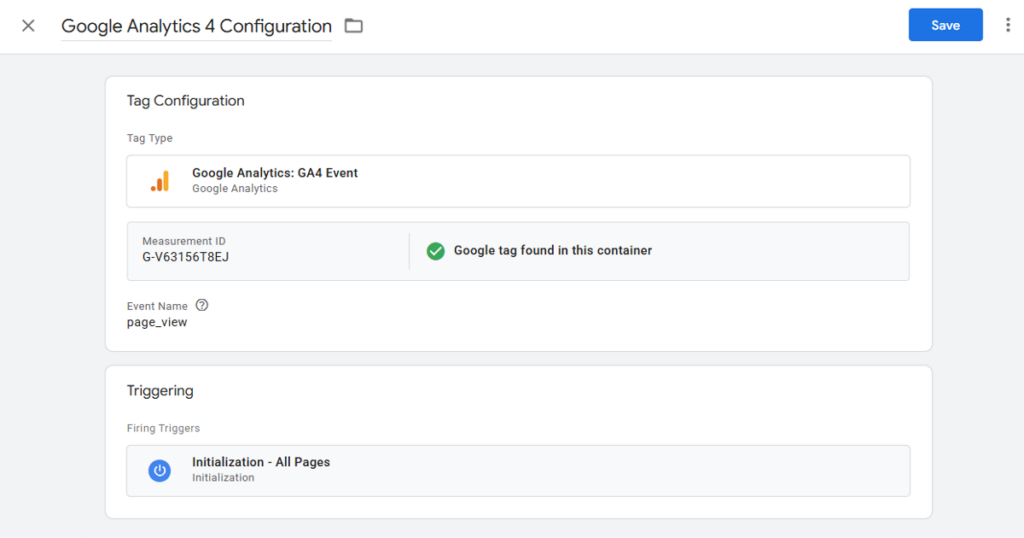Click the Tag Type label
This screenshot has width=1024, height=538.
click(x=149, y=138)
